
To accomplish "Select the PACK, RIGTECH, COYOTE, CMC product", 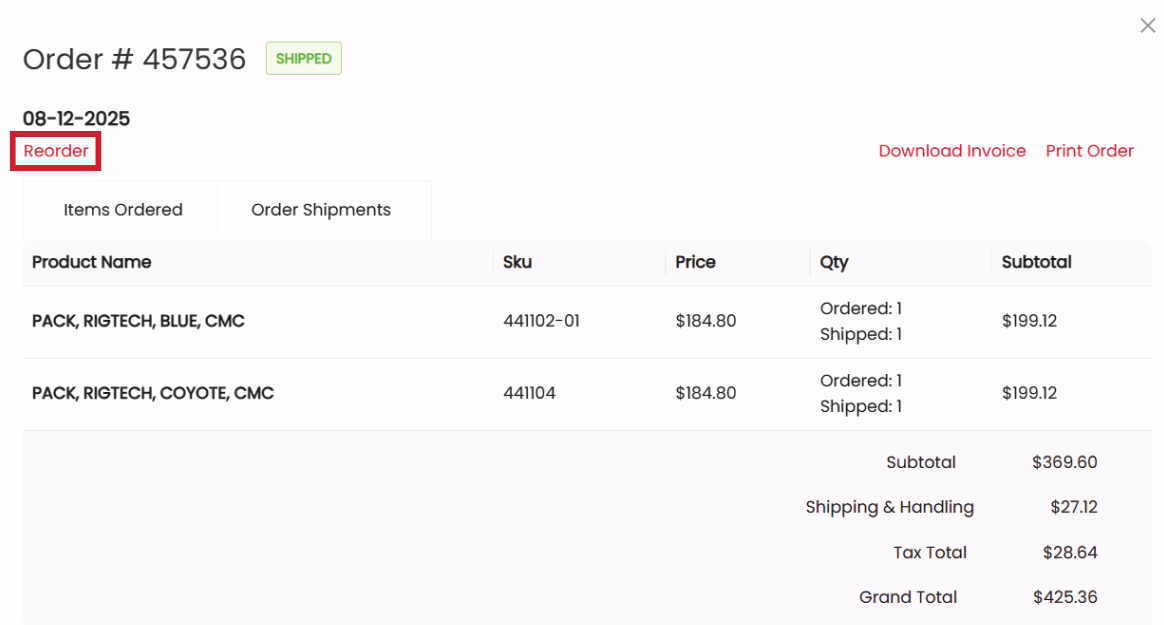I will click(x=153, y=393).
